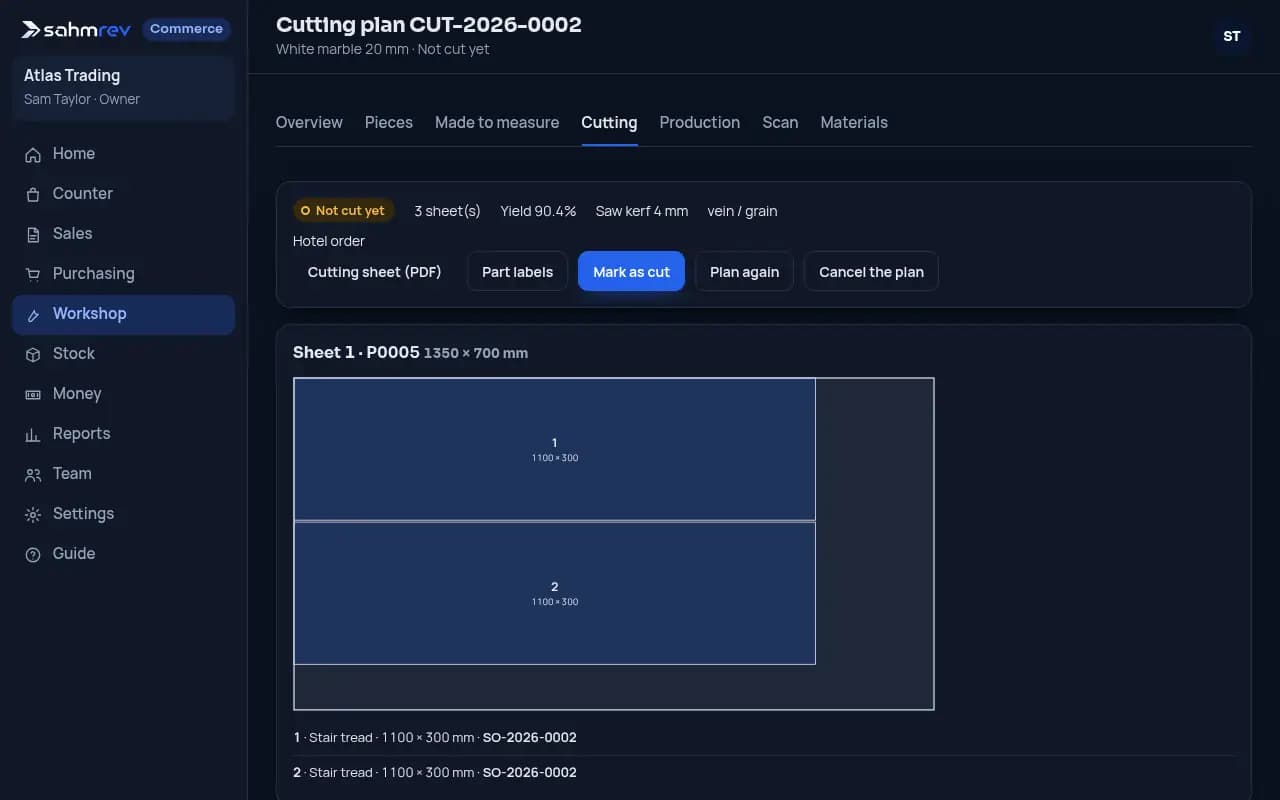Click the Purchasing cart icon
The height and width of the screenshot is (800, 1280).
pyautogui.click(x=33, y=274)
